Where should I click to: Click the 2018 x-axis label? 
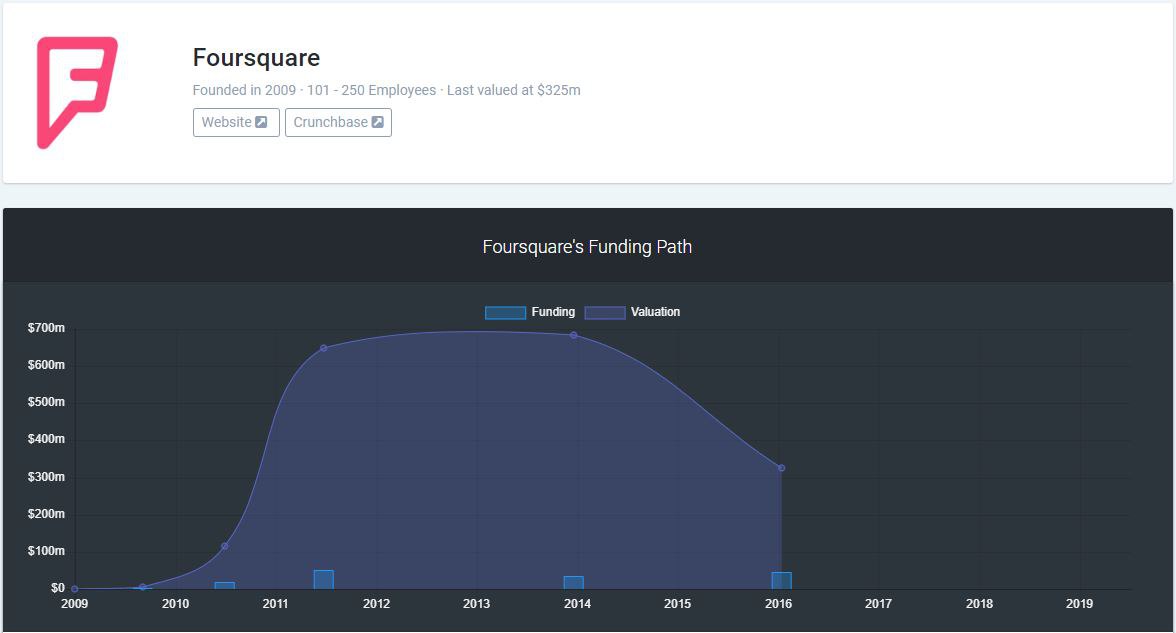tap(980, 604)
